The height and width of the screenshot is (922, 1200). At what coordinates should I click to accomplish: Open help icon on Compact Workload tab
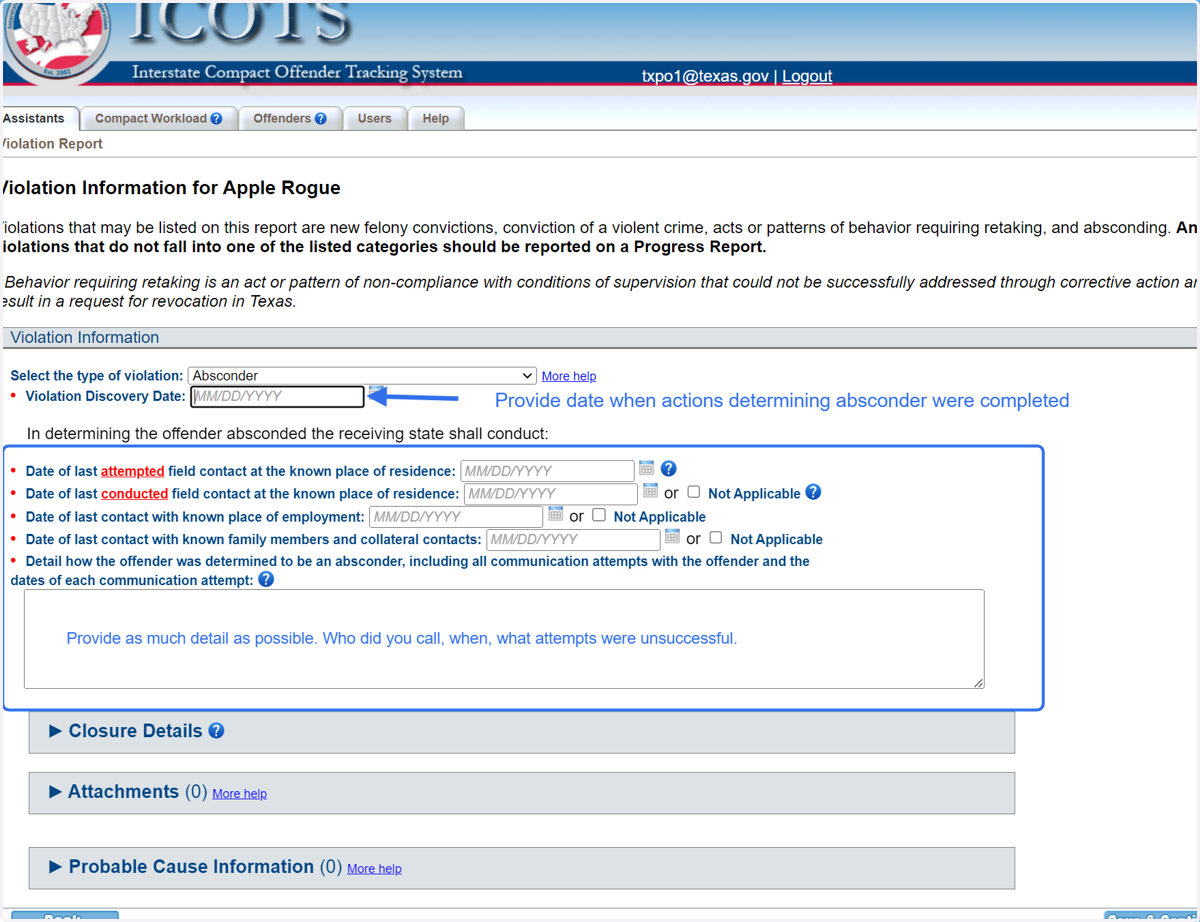(216, 119)
